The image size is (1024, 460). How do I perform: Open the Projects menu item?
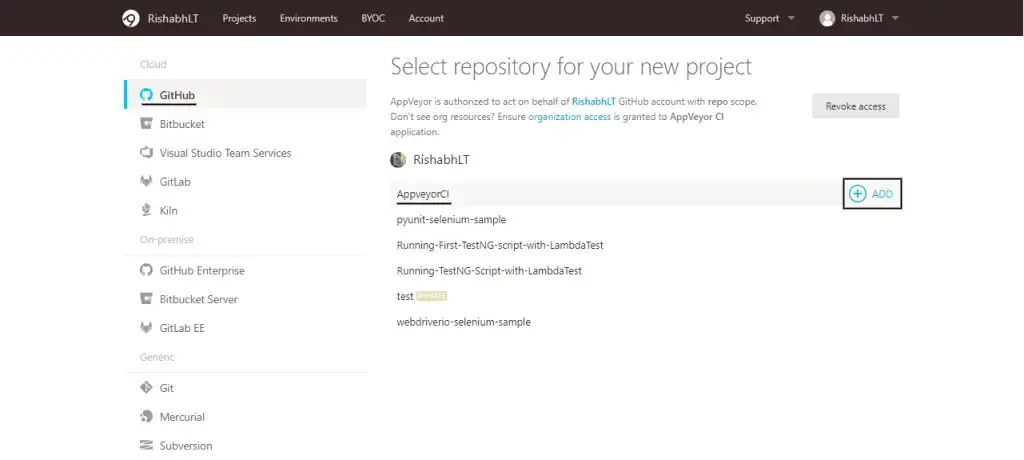239,18
